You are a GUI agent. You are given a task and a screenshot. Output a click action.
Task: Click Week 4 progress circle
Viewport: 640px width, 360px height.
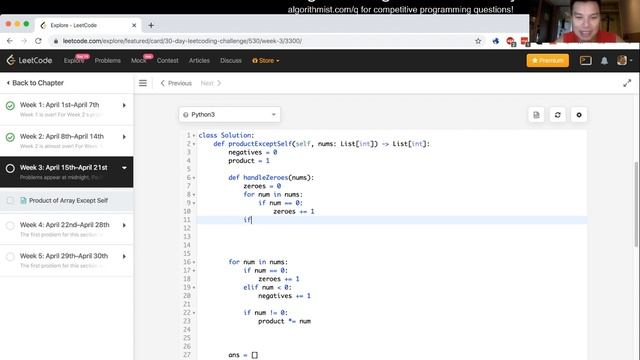[x=10, y=225]
